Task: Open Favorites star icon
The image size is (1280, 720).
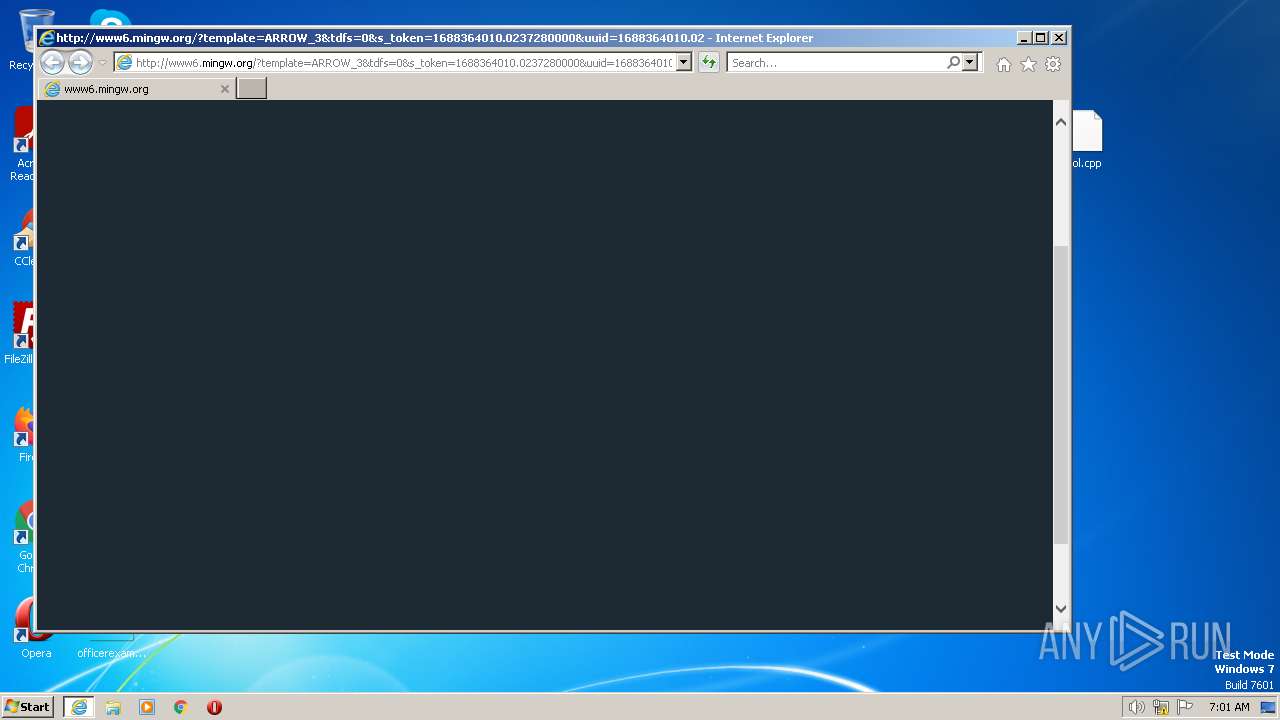Action: 1028,64
